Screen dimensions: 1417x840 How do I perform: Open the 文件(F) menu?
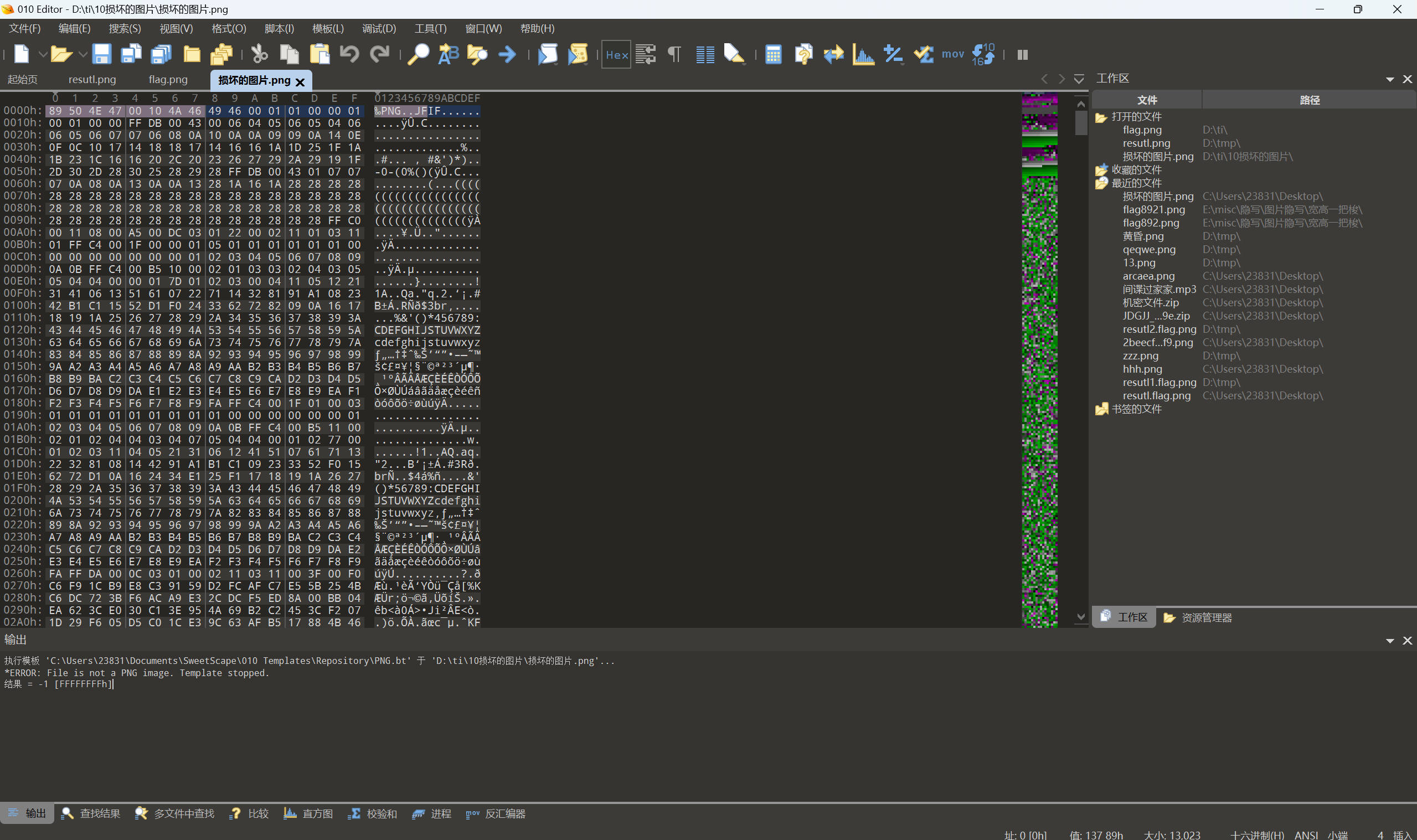pos(24,28)
